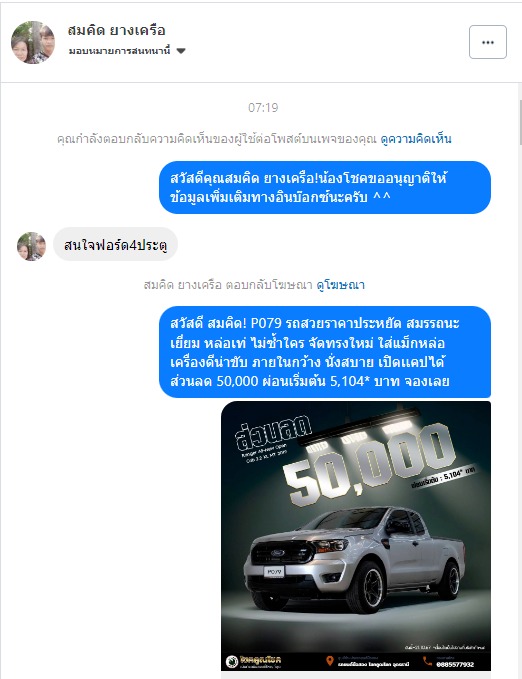Click the round dealer logo in the ad footer
This screenshot has width=522, height=679.
click(x=232, y=661)
